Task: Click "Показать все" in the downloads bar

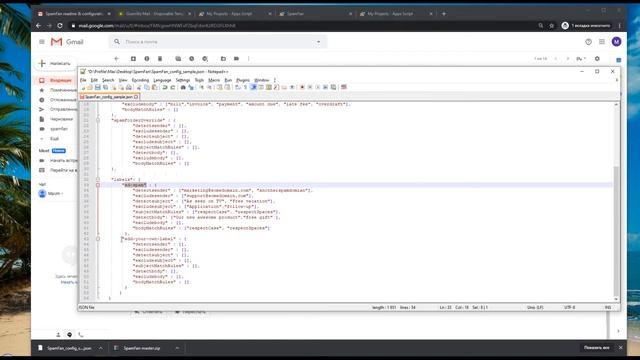Action: pos(597,348)
